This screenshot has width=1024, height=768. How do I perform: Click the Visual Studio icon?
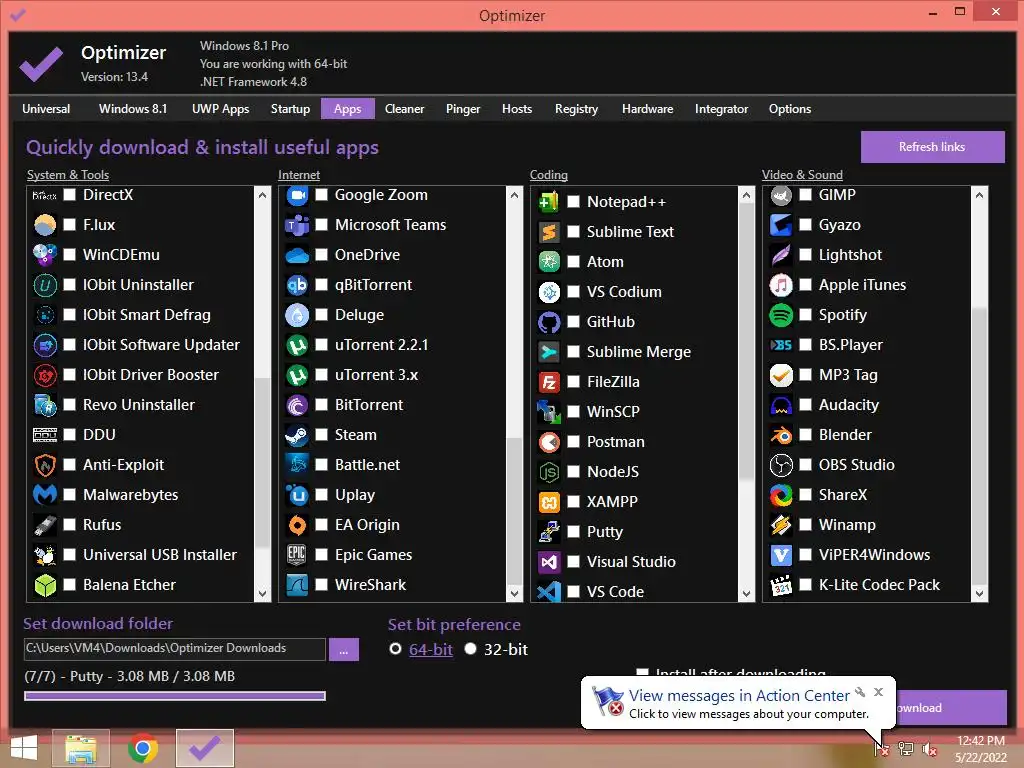pyautogui.click(x=549, y=562)
